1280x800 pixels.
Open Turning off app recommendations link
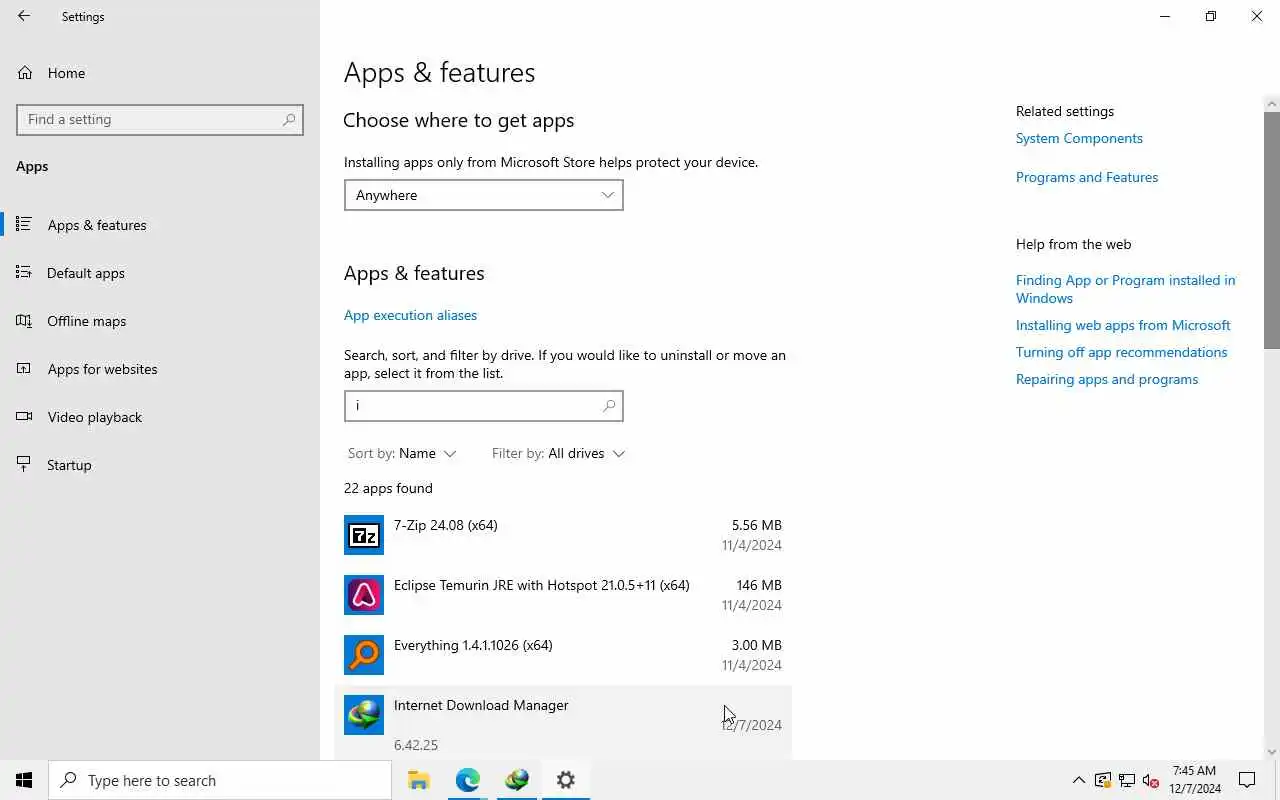point(1121,352)
